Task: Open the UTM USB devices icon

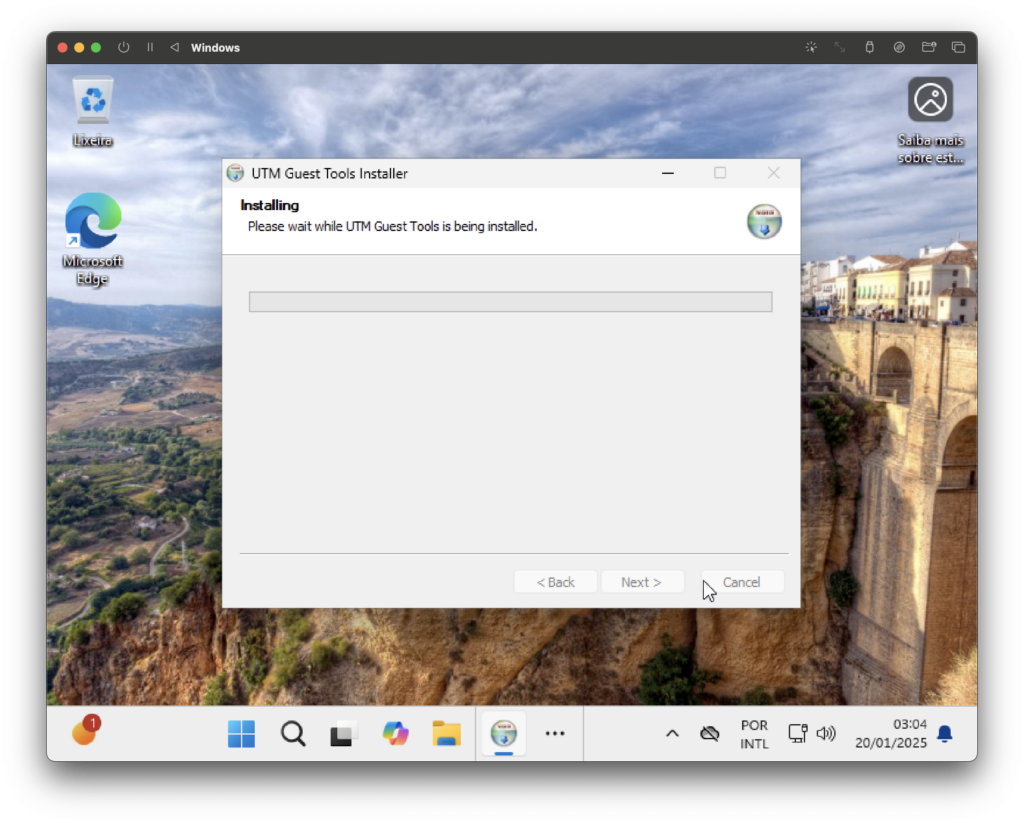Action: pos(869,47)
